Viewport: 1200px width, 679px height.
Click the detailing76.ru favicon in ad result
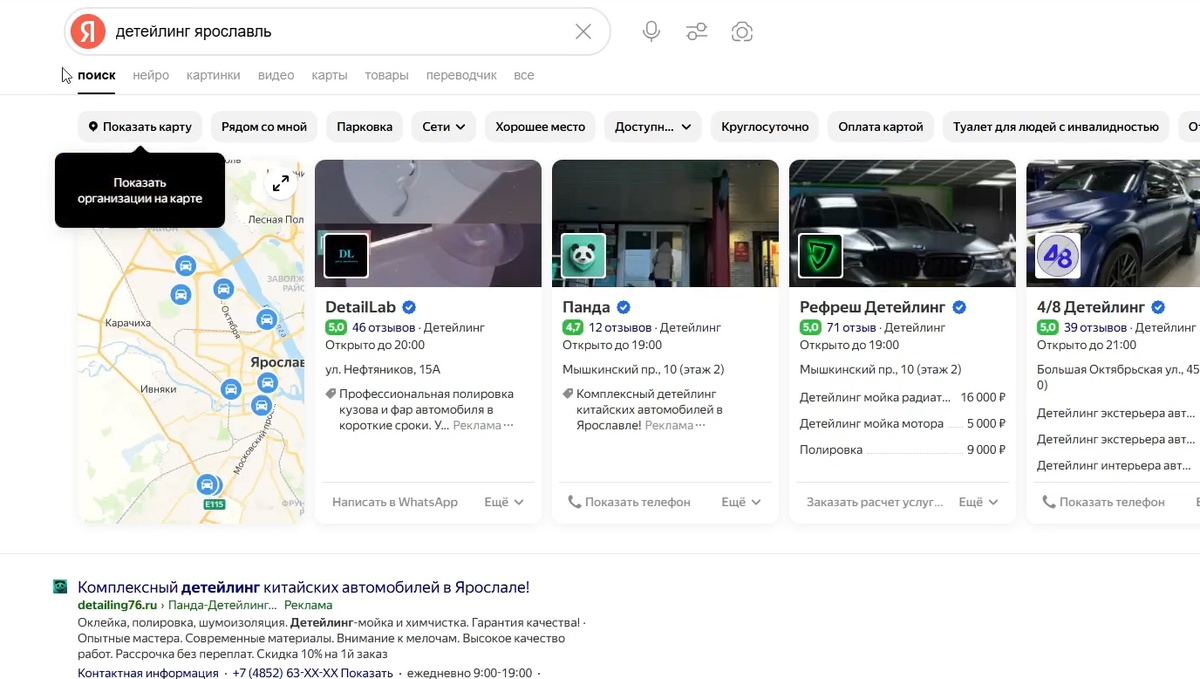click(61, 587)
